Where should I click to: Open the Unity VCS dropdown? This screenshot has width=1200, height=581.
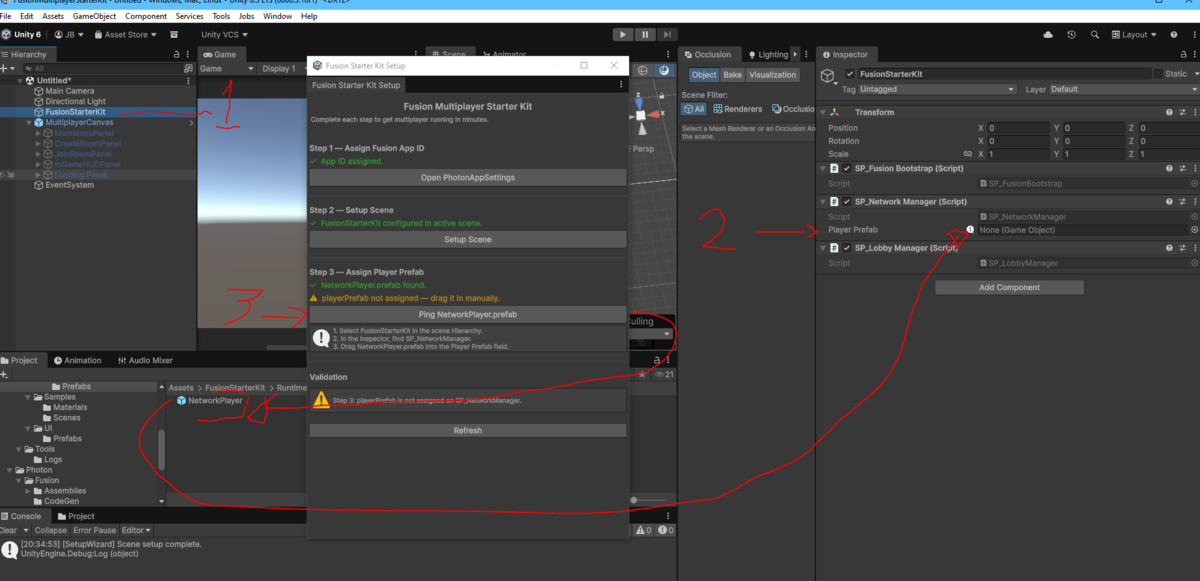point(224,34)
